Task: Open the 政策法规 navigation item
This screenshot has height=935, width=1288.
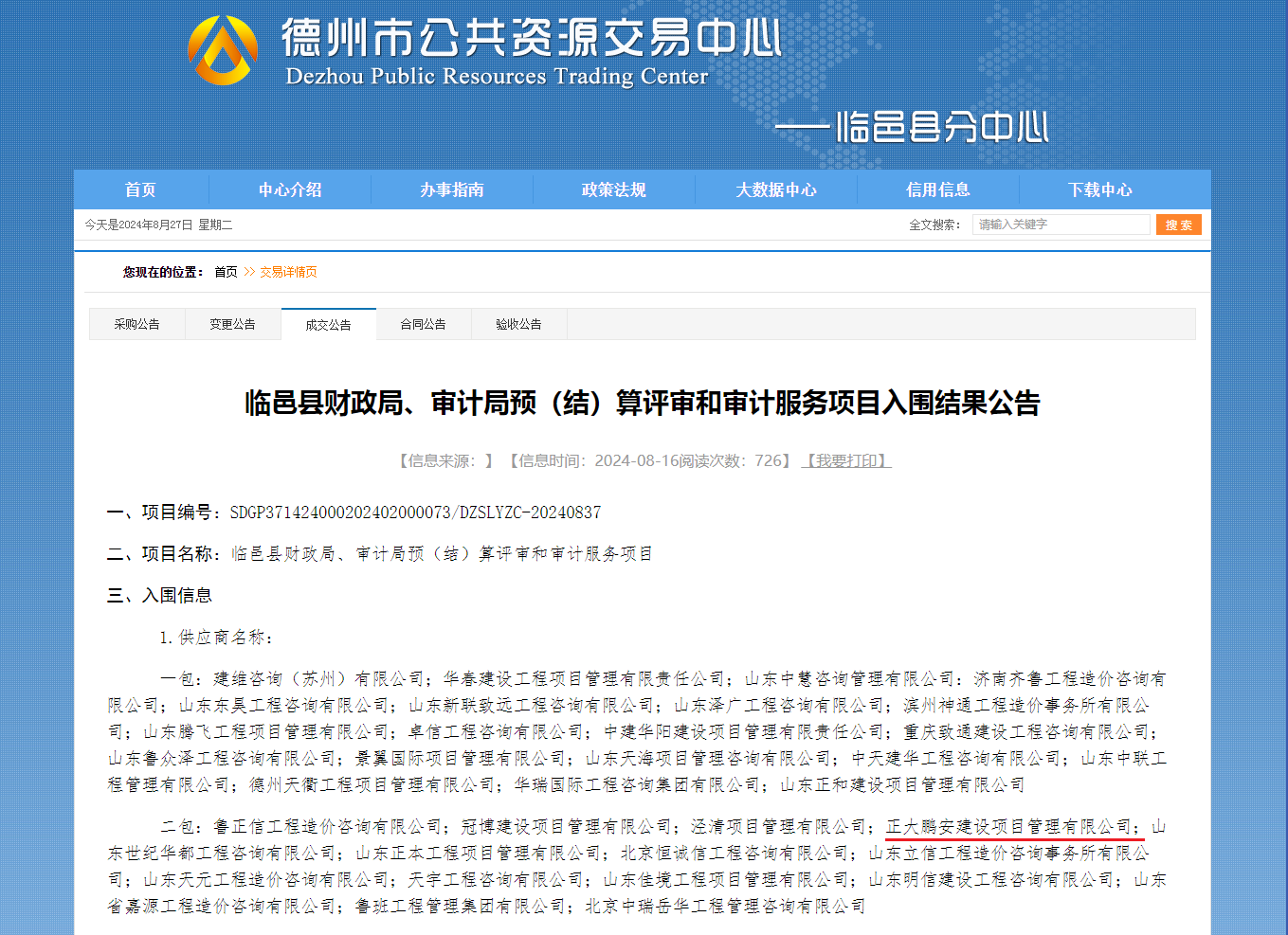Action: [x=614, y=189]
